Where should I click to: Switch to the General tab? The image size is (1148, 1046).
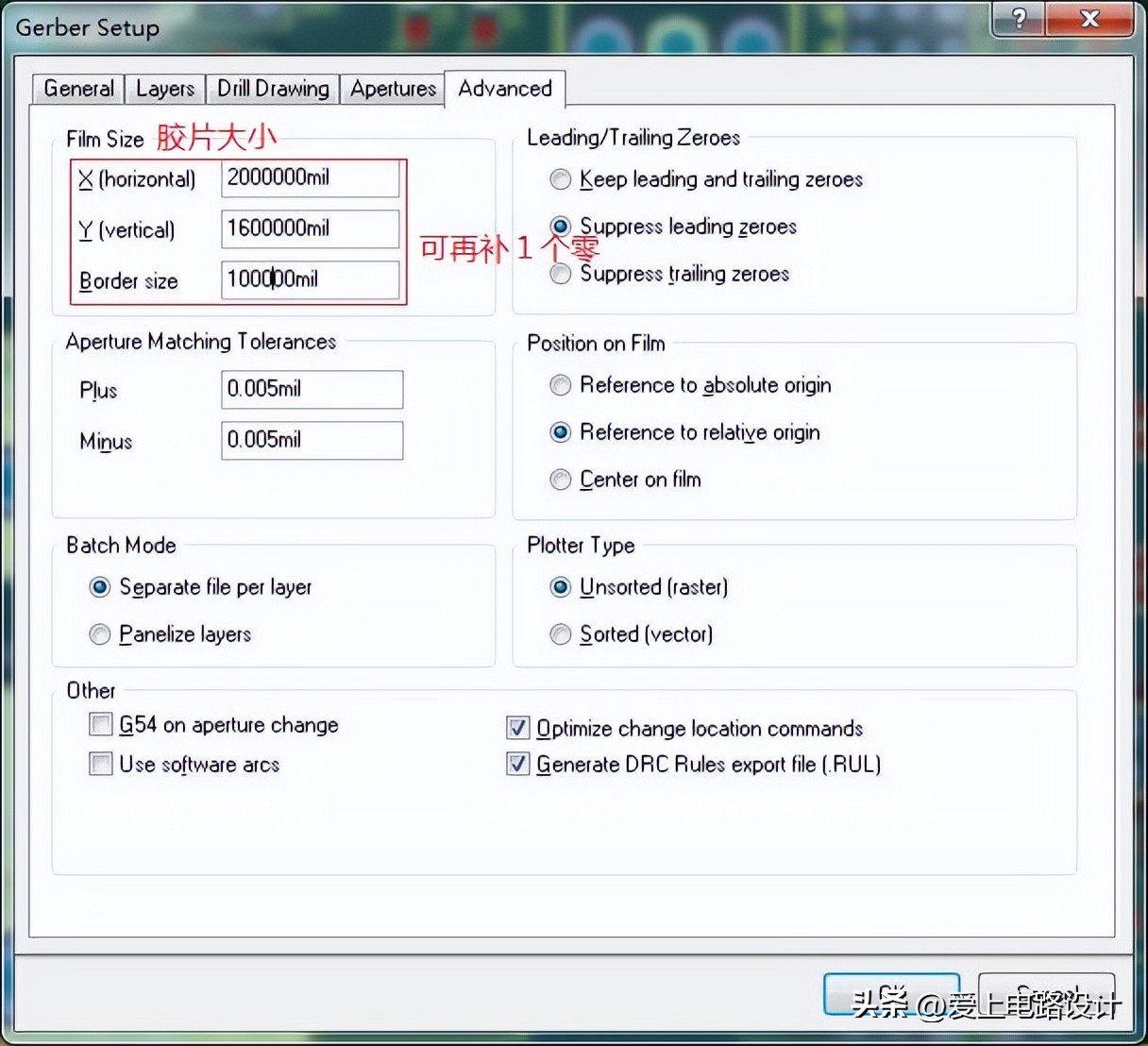(77, 88)
